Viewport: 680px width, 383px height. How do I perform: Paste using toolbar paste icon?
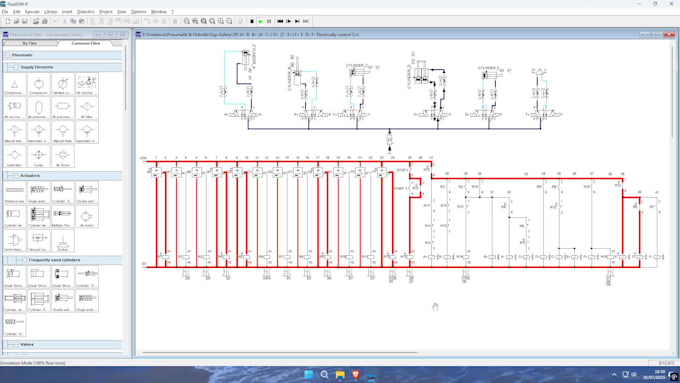point(82,21)
